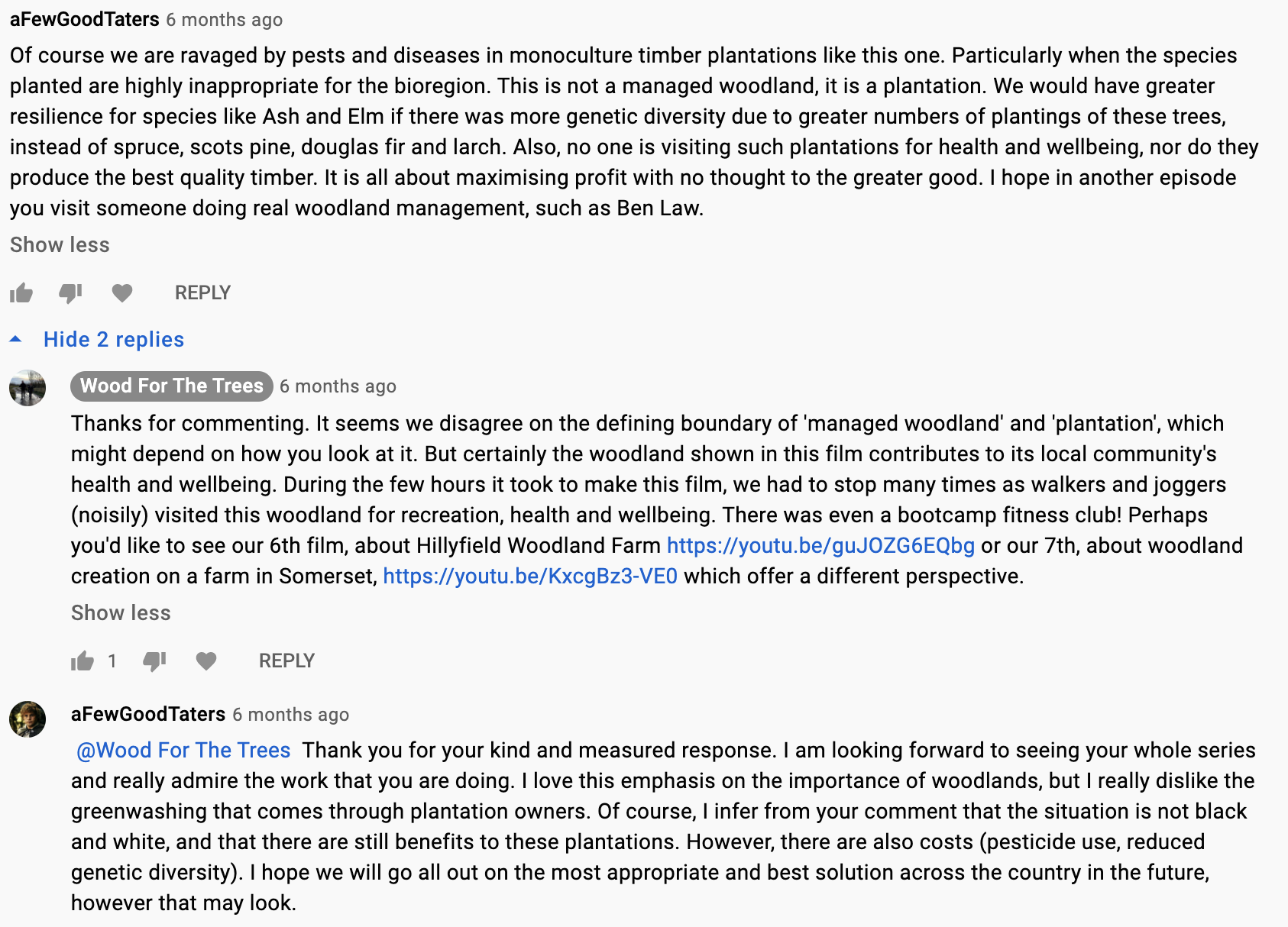The width and height of the screenshot is (1288, 927).
Task: Open the youtu.be/KxcgBz3-VE0 Somerset film link
Action: [x=530, y=577]
